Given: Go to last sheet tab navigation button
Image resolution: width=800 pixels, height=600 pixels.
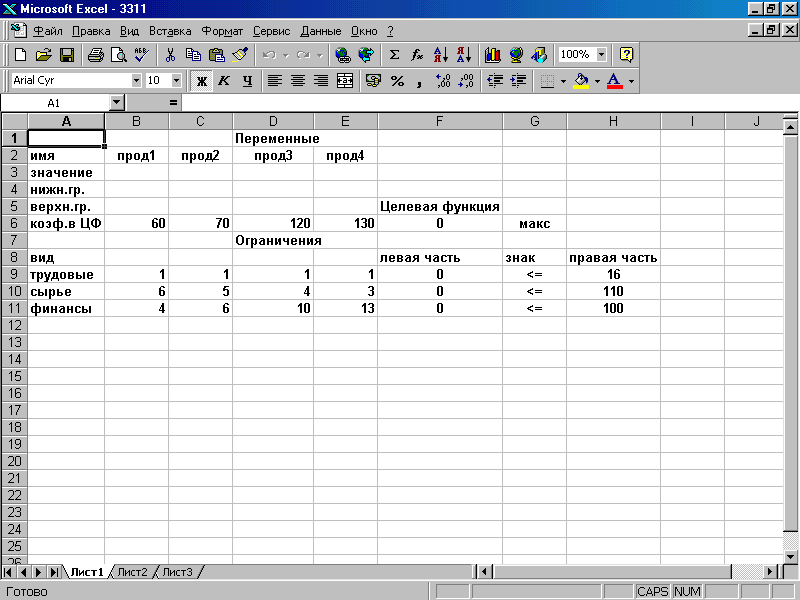Looking at the screenshot, I should 54,572.
